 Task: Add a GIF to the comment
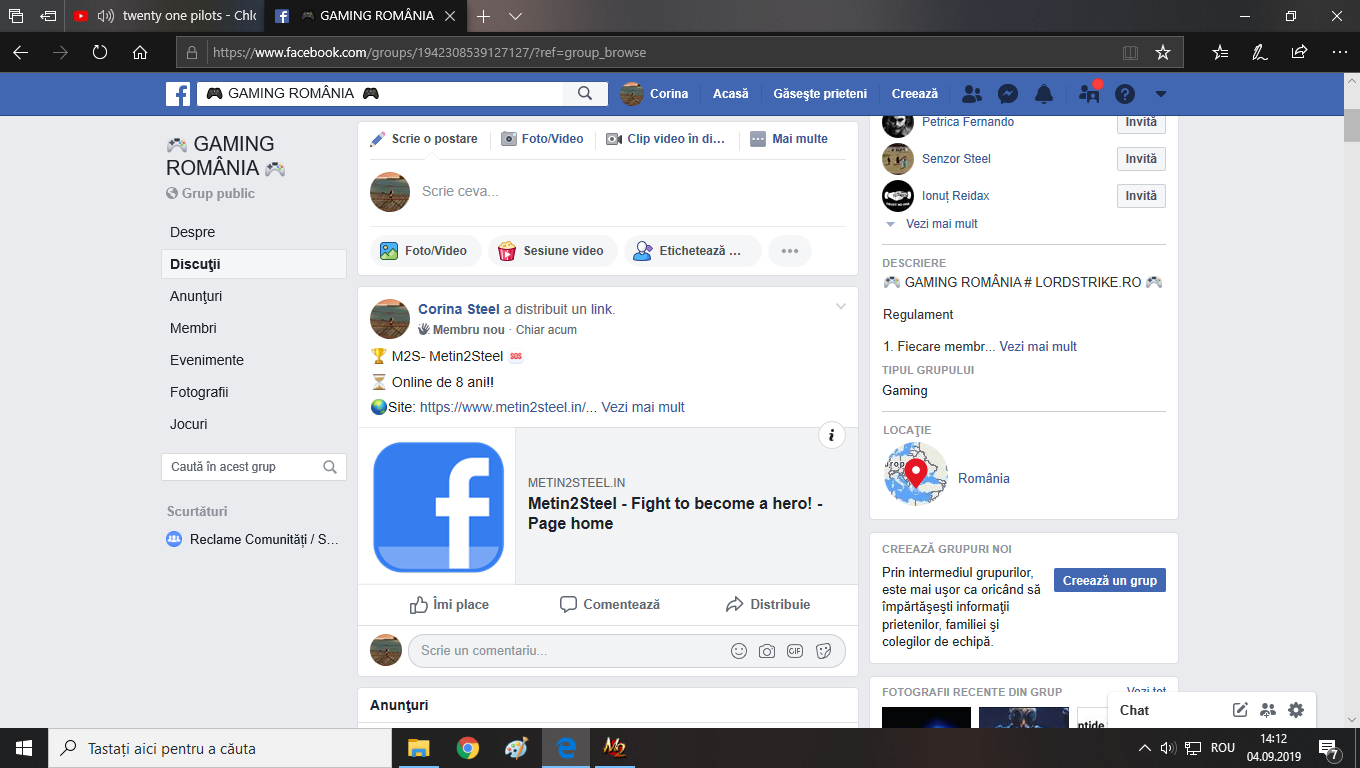795,651
